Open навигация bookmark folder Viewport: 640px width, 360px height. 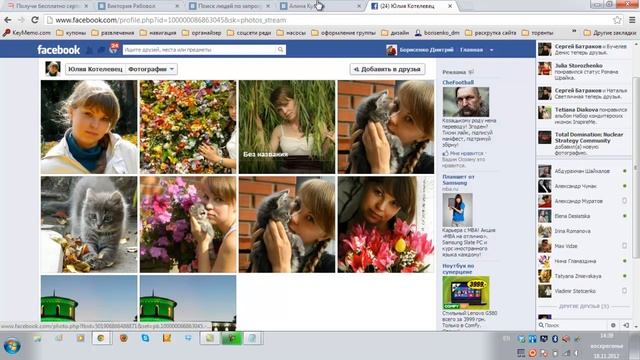[158, 33]
